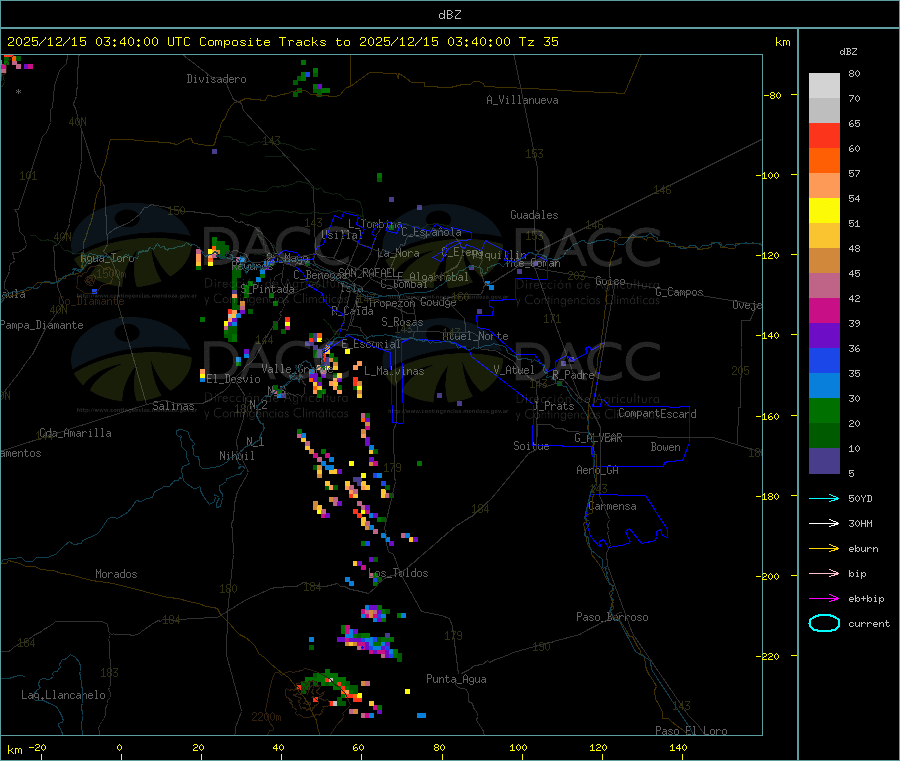Click the pink bip arrow in legend
Image resolution: width=900 pixels, height=761 pixels.
click(x=824, y=573)
